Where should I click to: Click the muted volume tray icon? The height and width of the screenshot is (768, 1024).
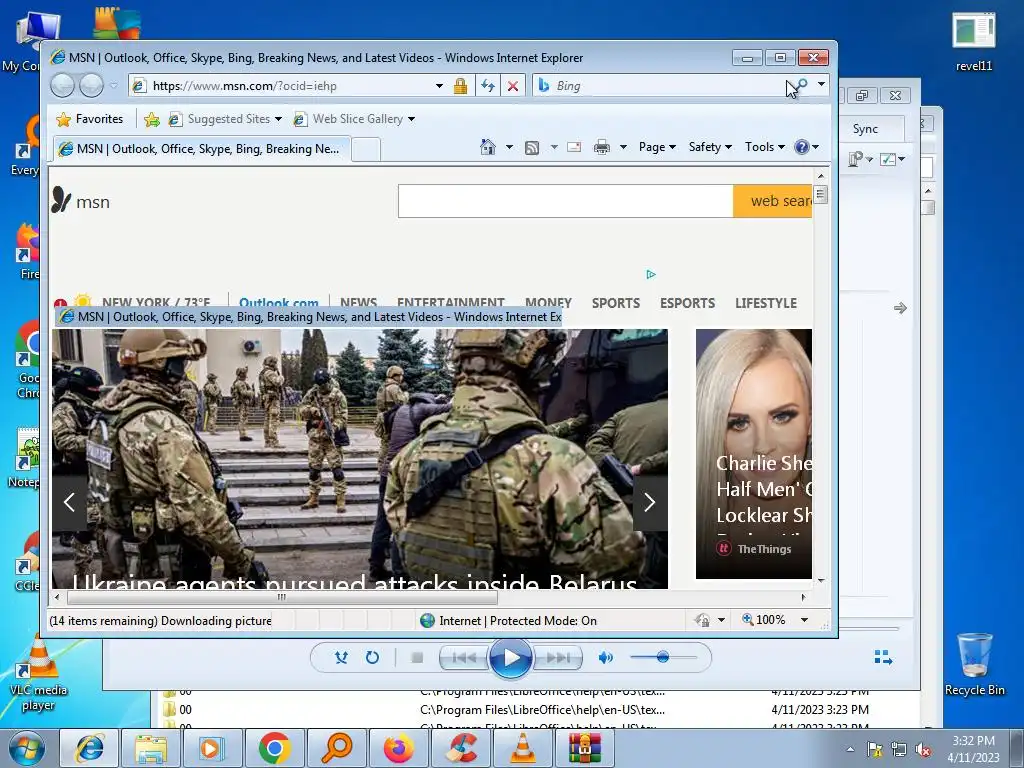click(923, 750)
